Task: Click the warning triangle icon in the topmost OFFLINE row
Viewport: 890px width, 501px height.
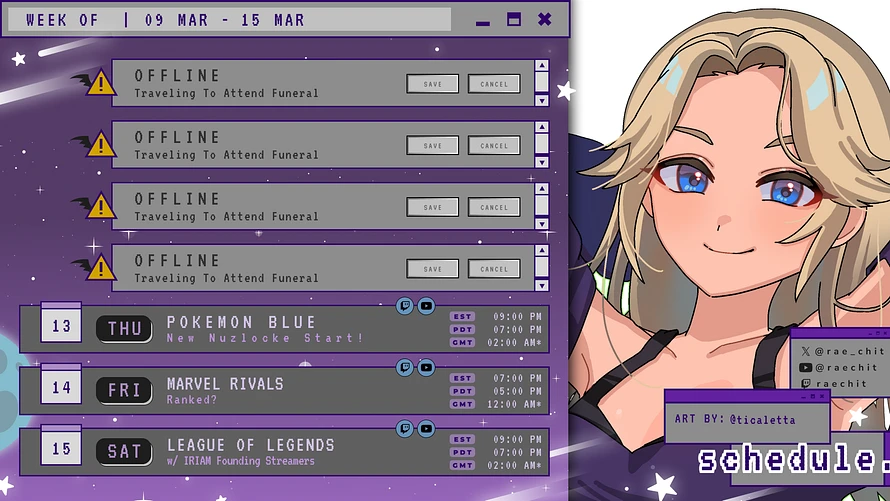Action: click(x=101, y=84)
